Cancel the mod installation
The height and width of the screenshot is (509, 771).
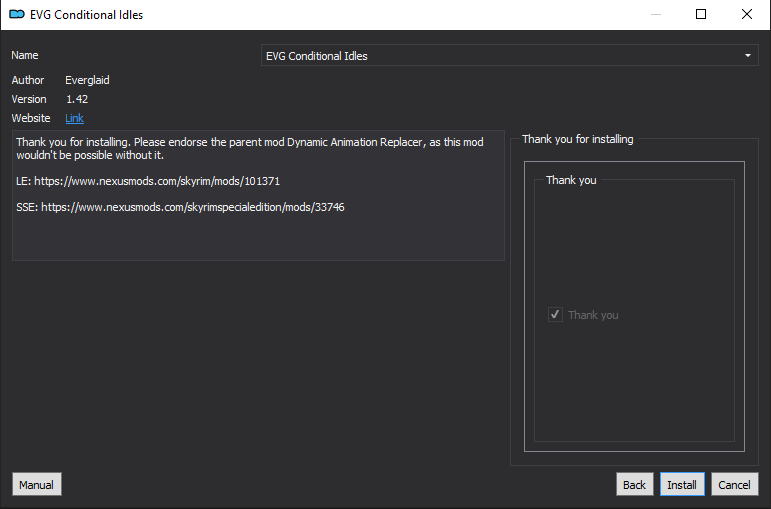[x=734, y=484]
